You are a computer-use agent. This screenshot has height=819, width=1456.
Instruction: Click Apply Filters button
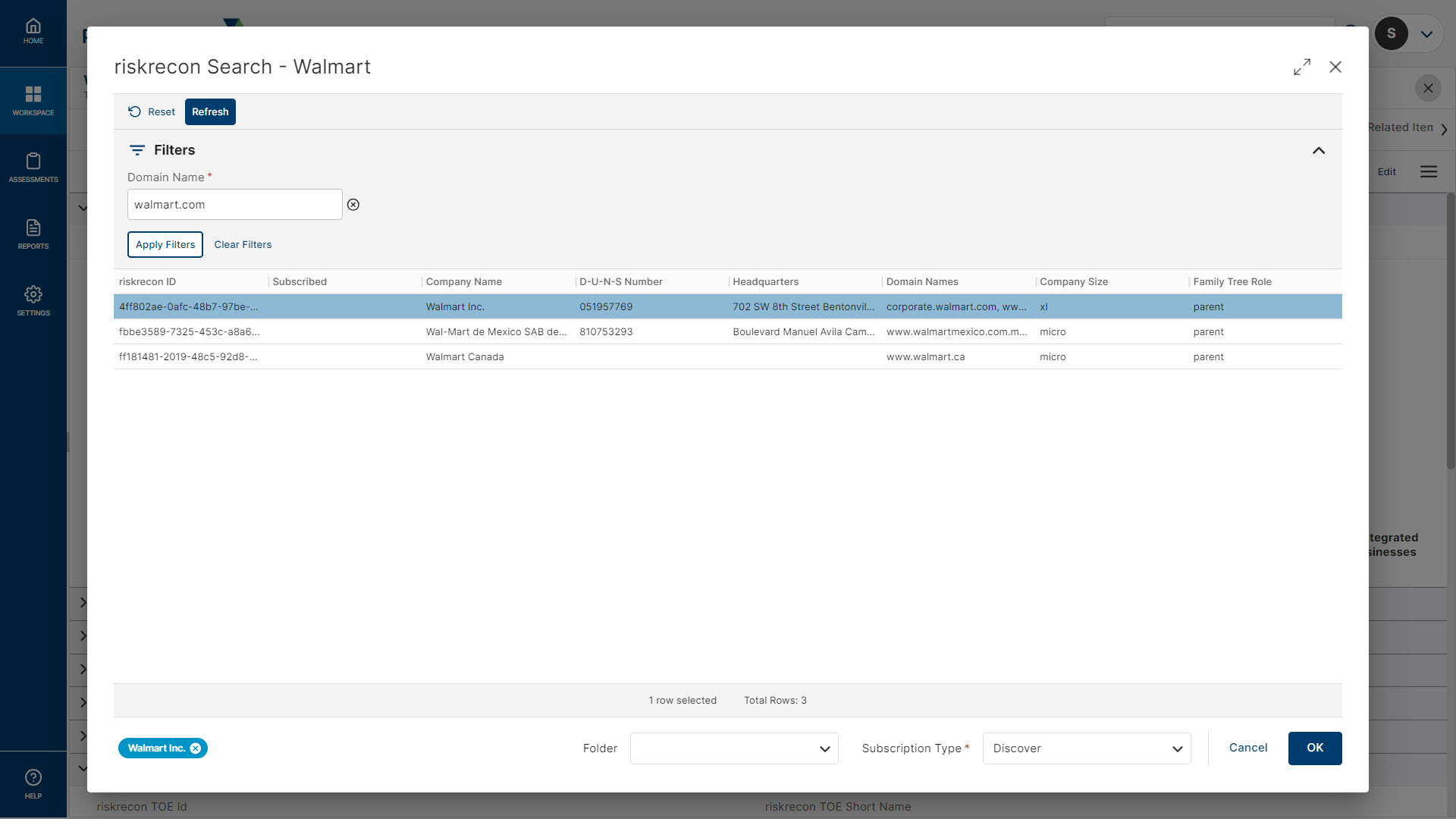165,244
